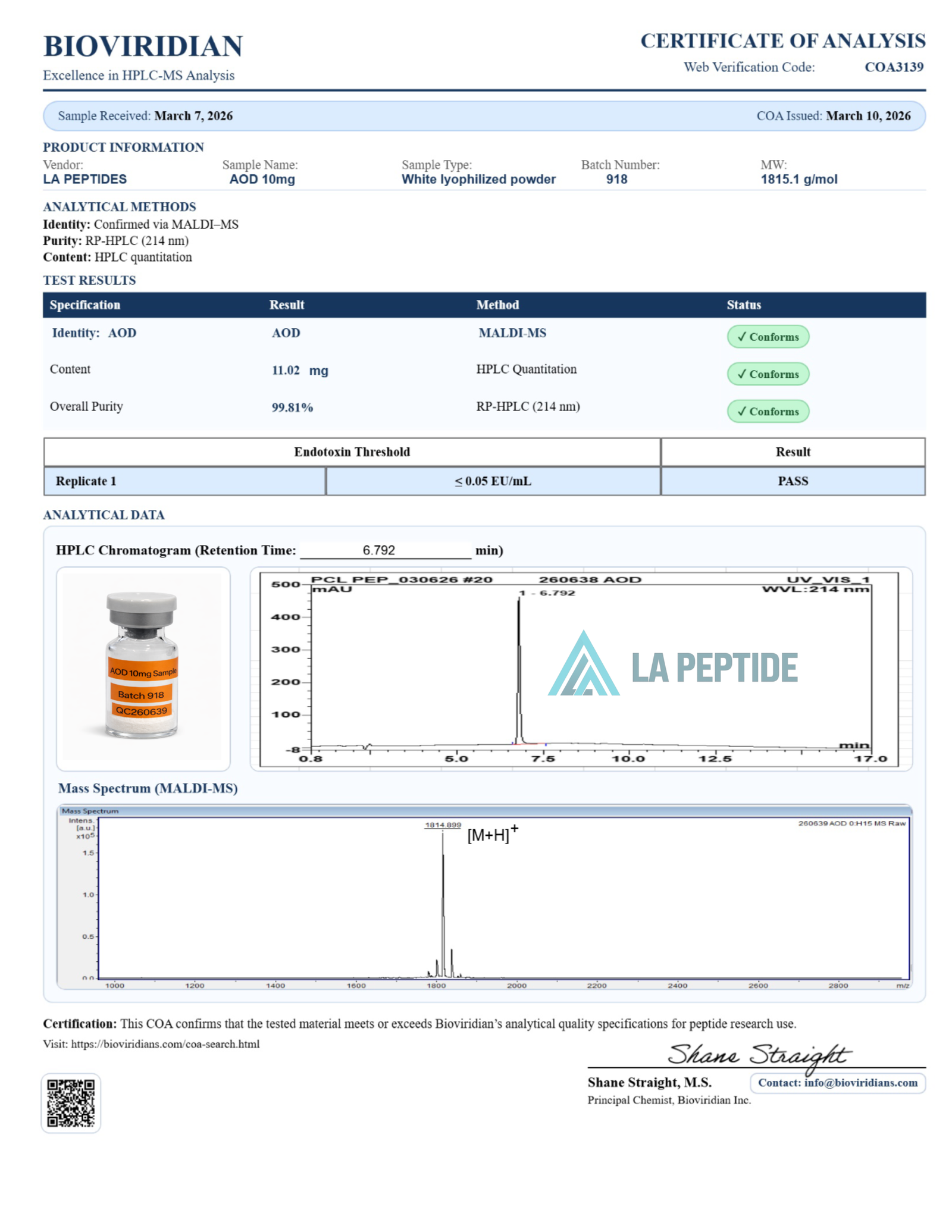Click the retention time 6.792 field
The width and height of the screenshot is (952, 1232).
pos(386,550)
